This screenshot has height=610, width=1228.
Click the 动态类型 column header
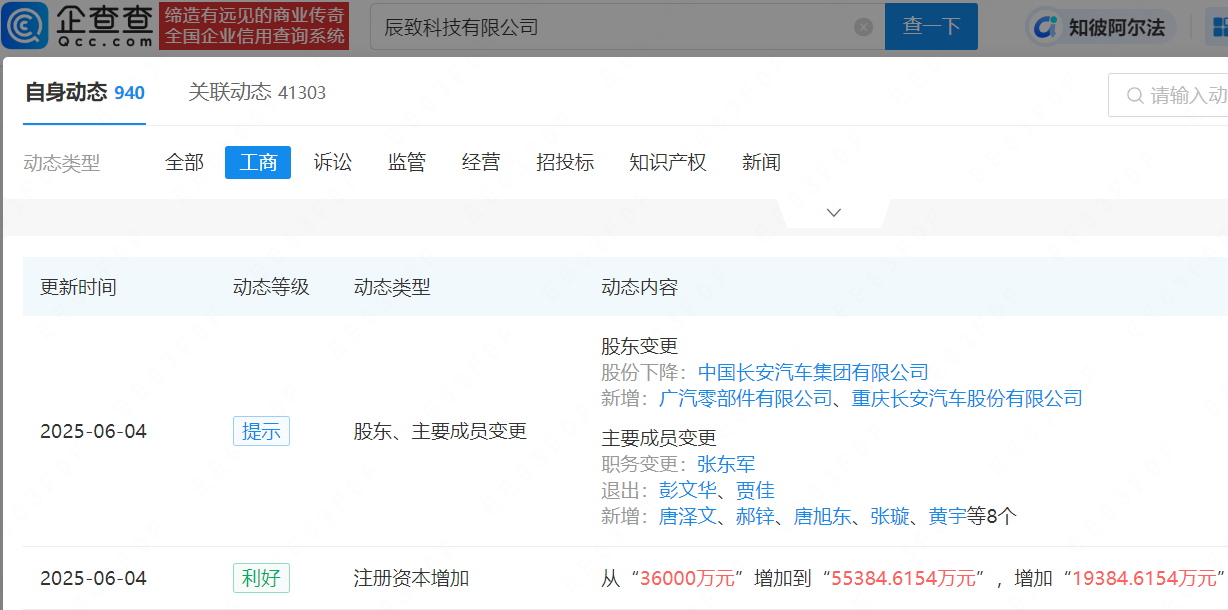392,288
